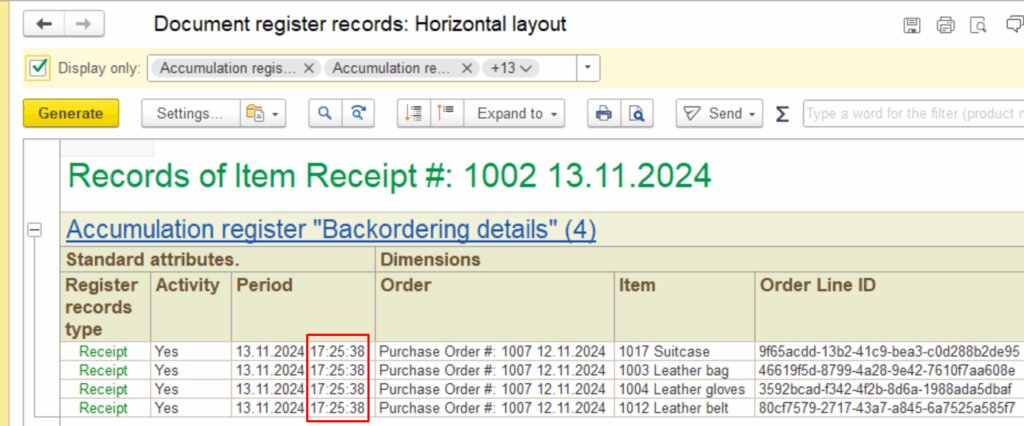Image resolution: width=1024 pixels, height=426 pixels.
Task: Click the back navigation arrow
Action: 44,24
